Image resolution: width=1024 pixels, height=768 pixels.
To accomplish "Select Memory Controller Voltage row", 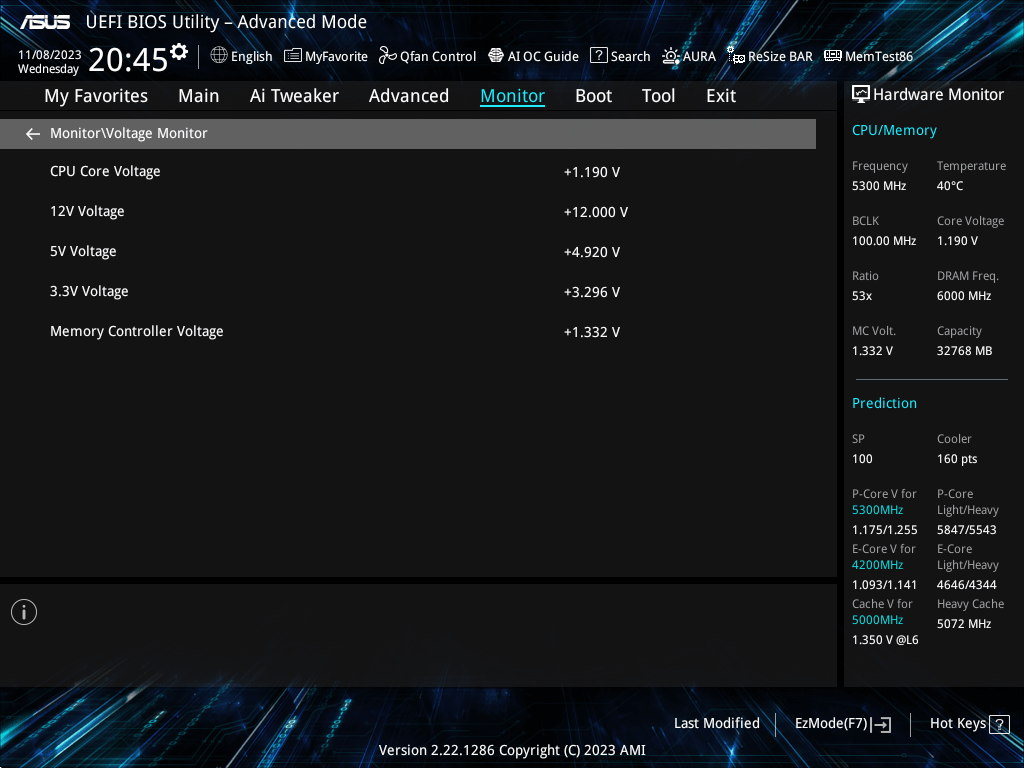I will point(408,331).
